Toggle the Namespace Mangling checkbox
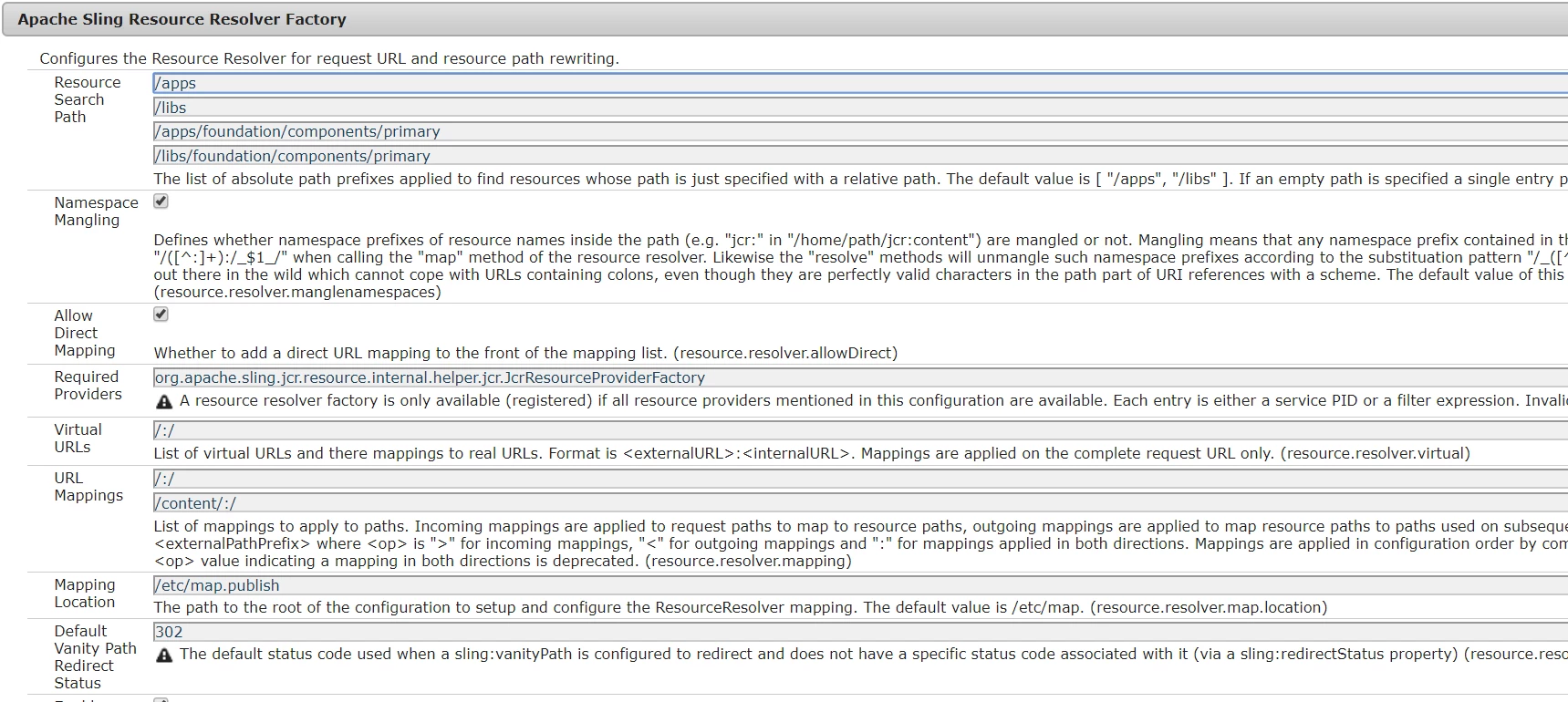This screenshot has height=702, width=1568. (x=161, y=201)
